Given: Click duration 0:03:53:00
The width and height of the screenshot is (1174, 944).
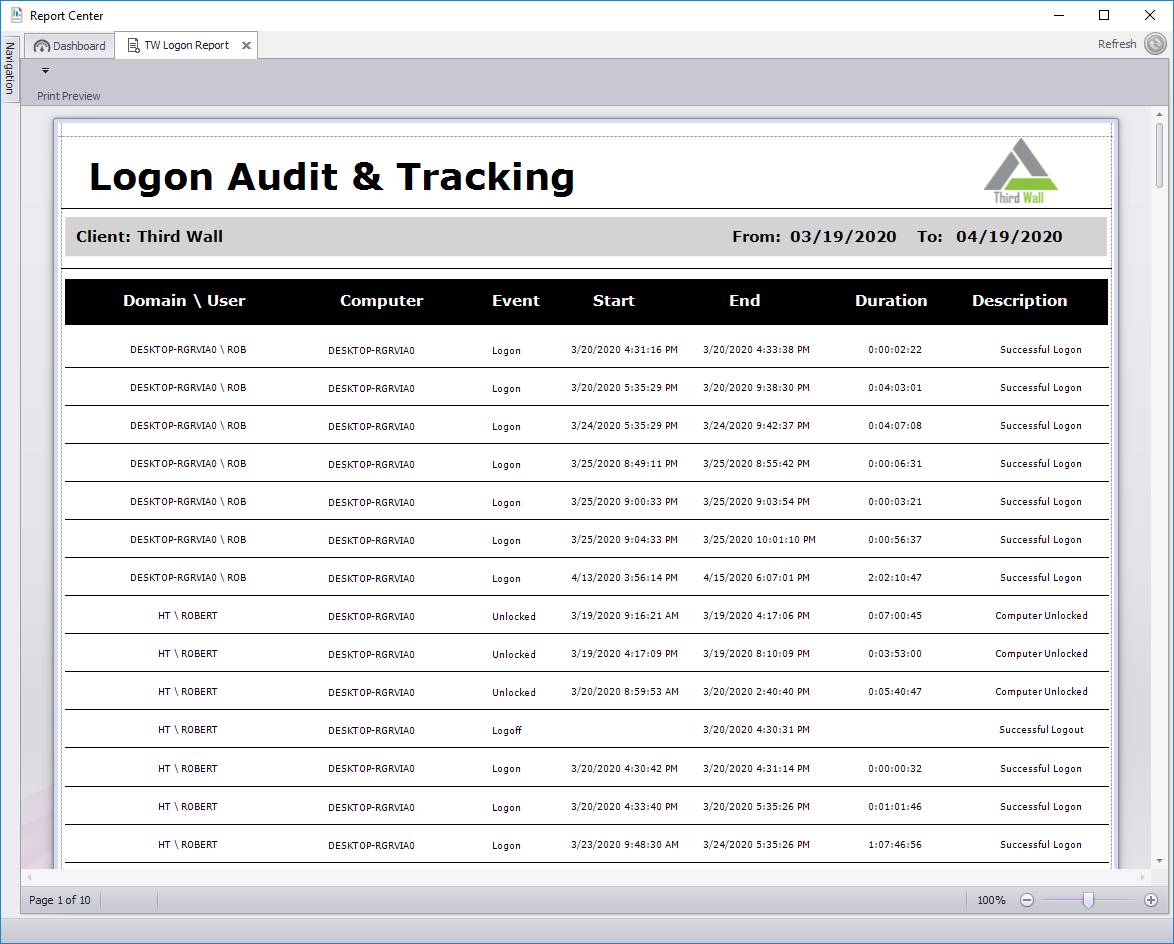Looking at the screenshot, I should click(895, 654).
